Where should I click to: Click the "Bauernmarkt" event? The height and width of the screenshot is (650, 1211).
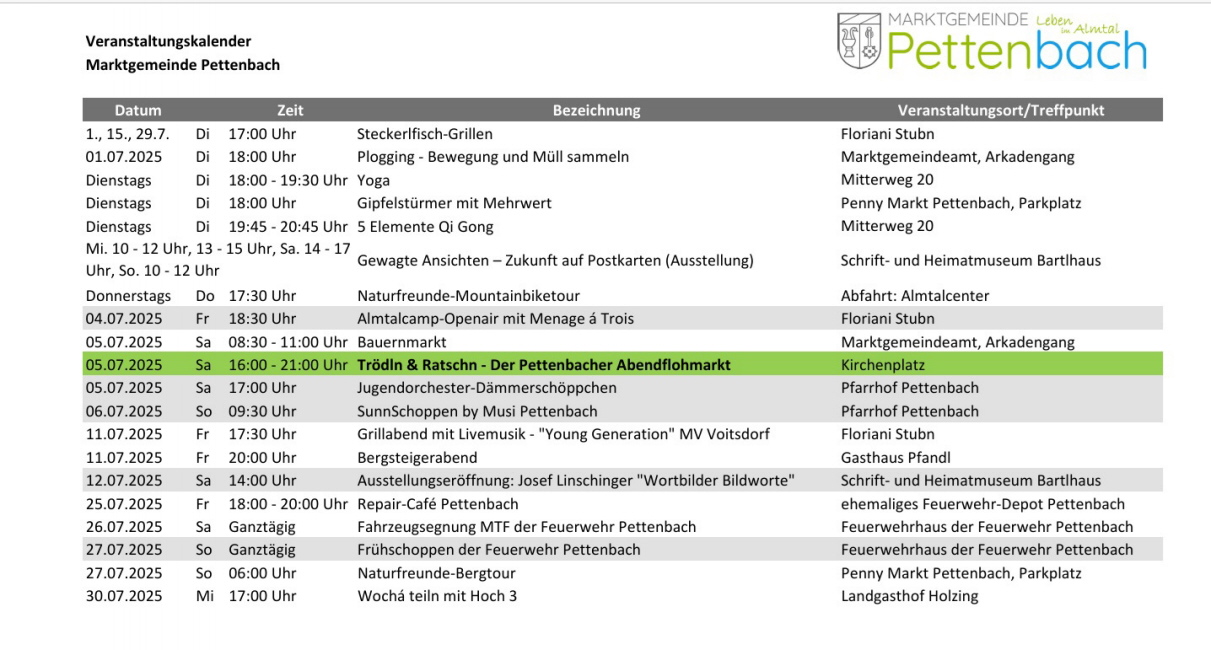pos(401,342)
